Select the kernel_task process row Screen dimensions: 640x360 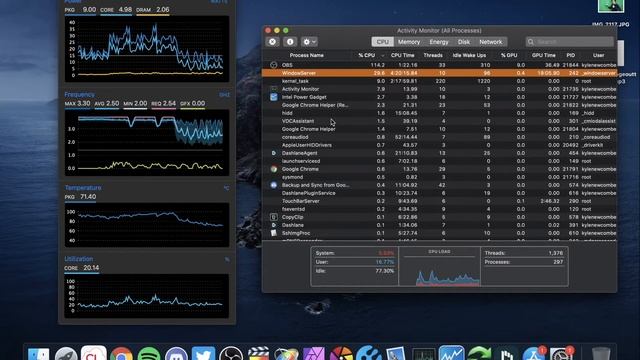439,81
